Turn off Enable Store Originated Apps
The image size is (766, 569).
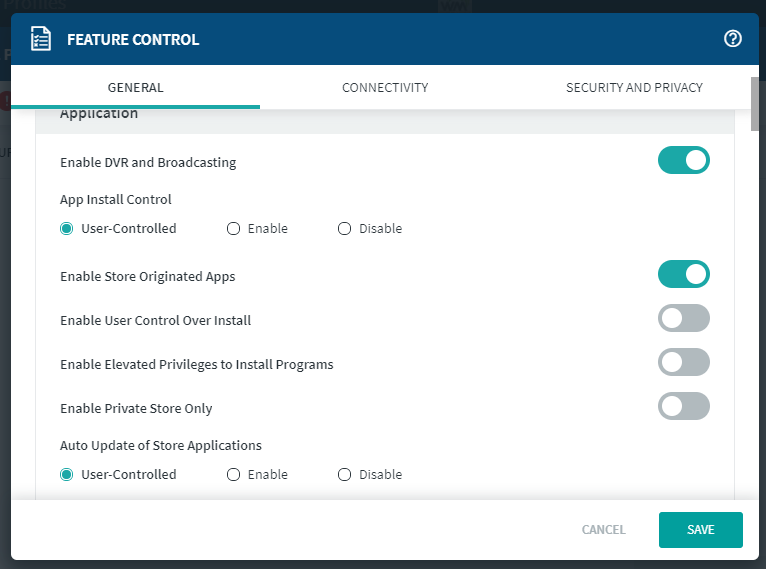[683, 274]
